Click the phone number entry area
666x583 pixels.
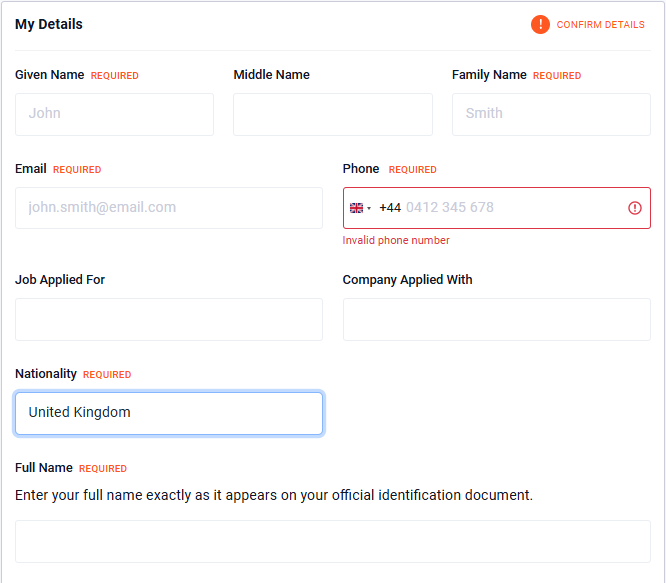tap(510, 208)
